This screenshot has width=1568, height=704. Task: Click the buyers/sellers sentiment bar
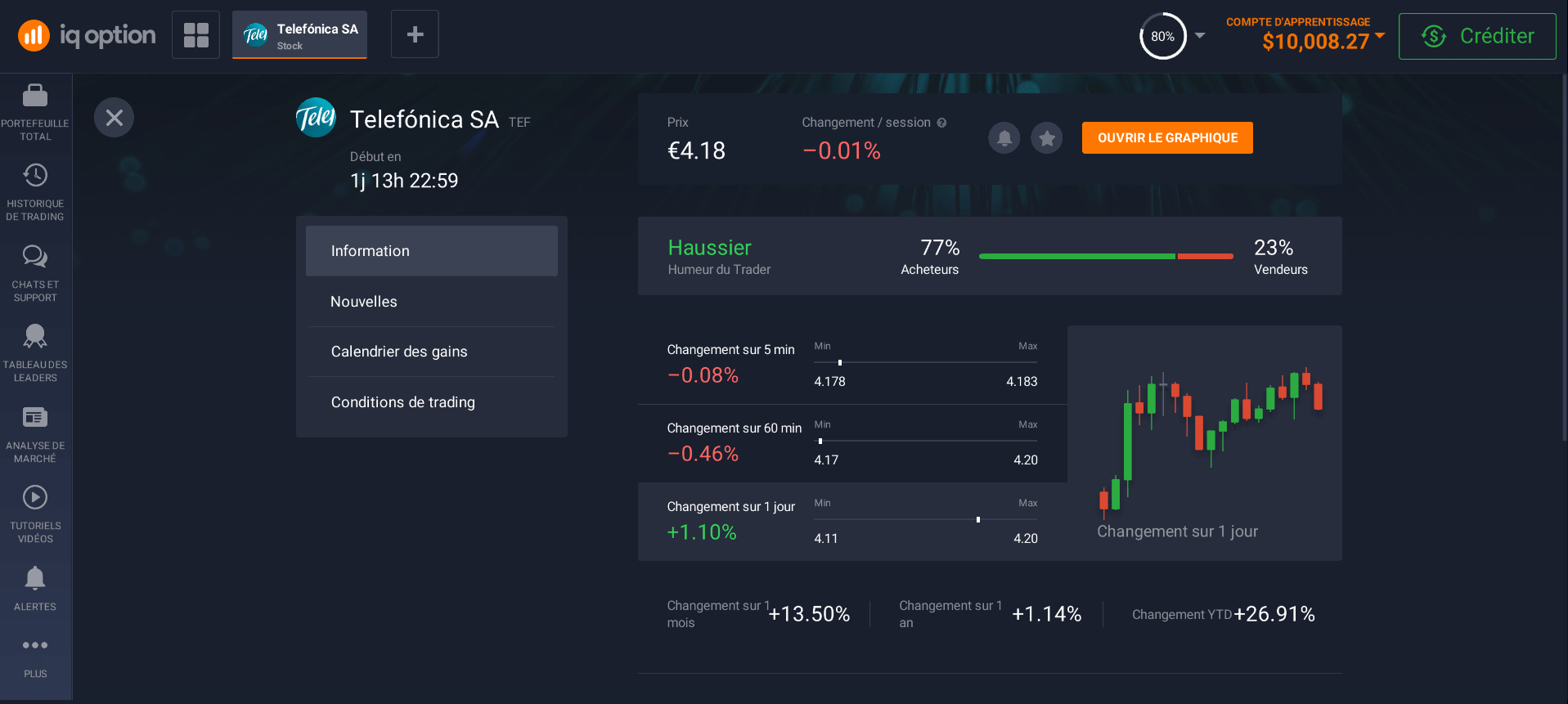point(1106,257)
